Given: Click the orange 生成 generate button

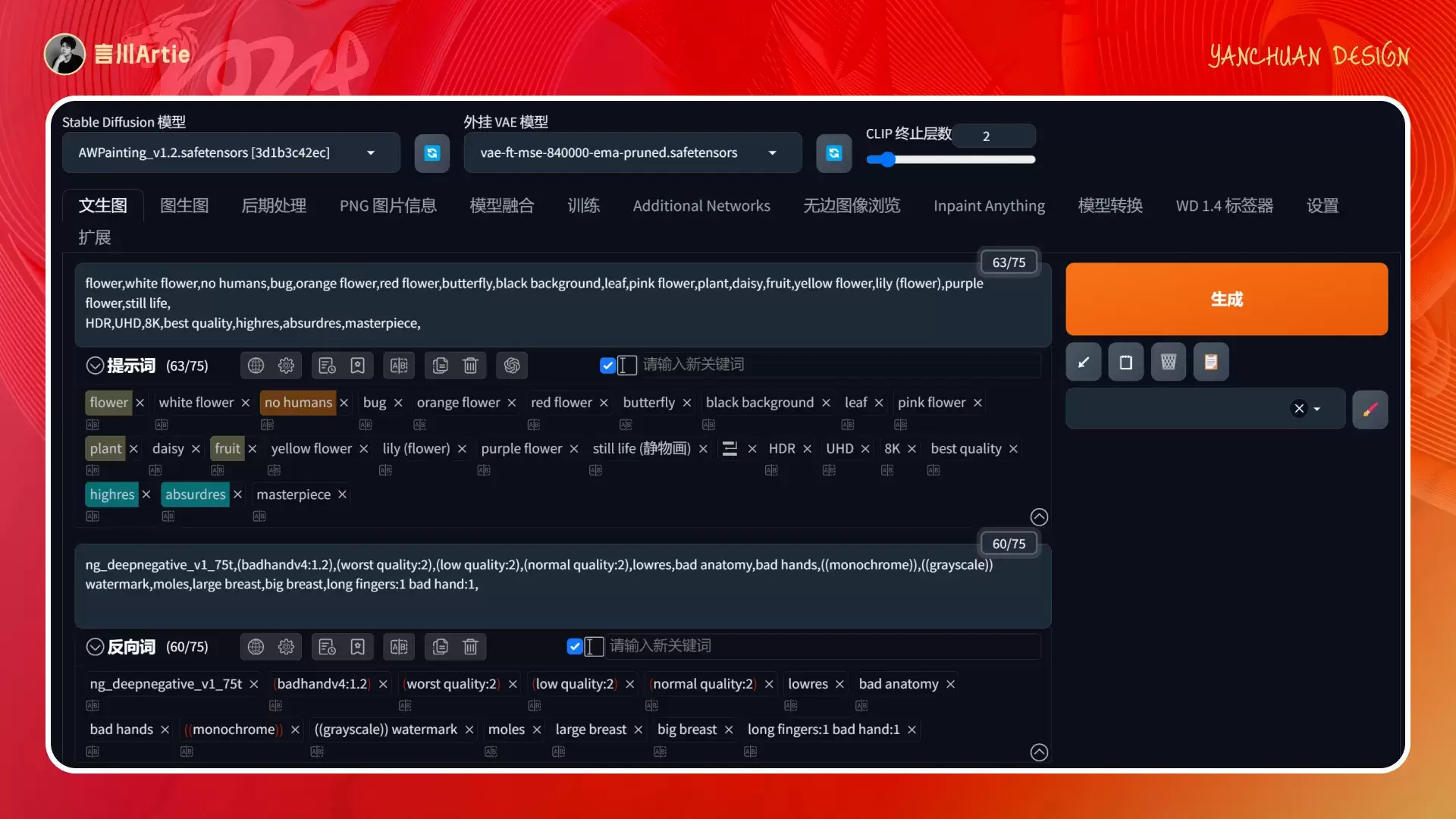Looking at the screenshot, I should tap(1226, 299).
